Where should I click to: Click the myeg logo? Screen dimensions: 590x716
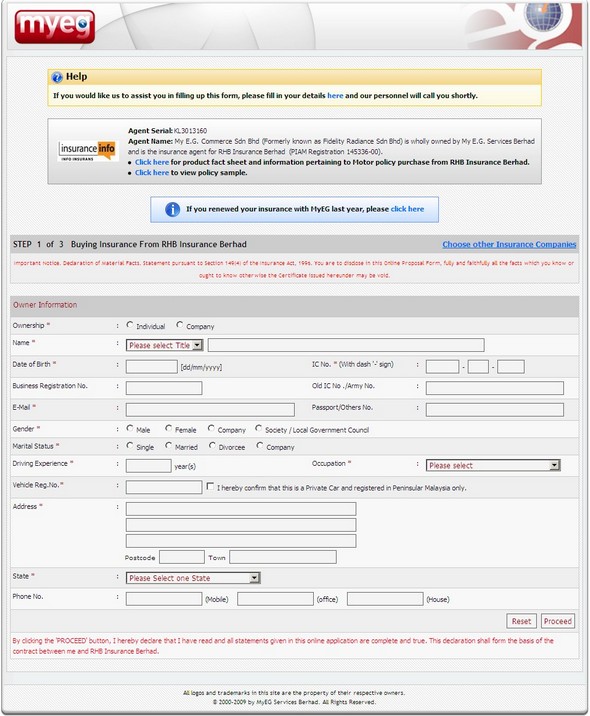pos(55,26)
